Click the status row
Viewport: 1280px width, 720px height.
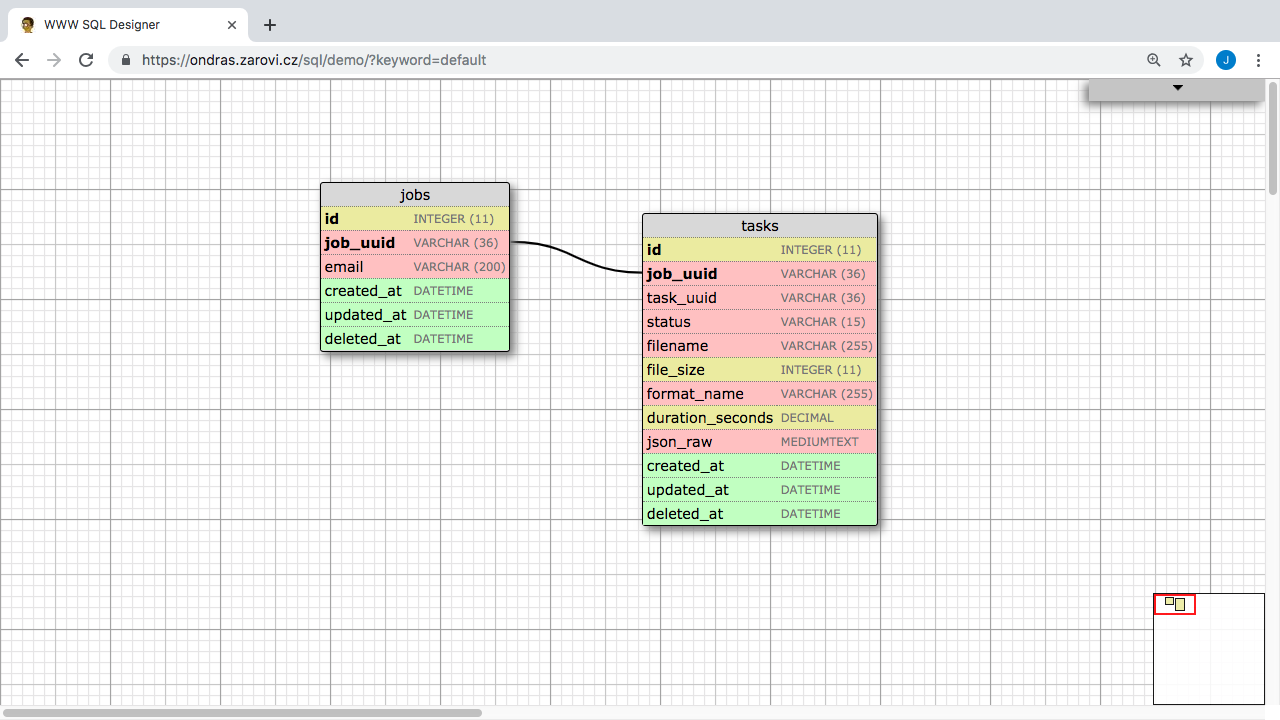(x=760, y=321)
